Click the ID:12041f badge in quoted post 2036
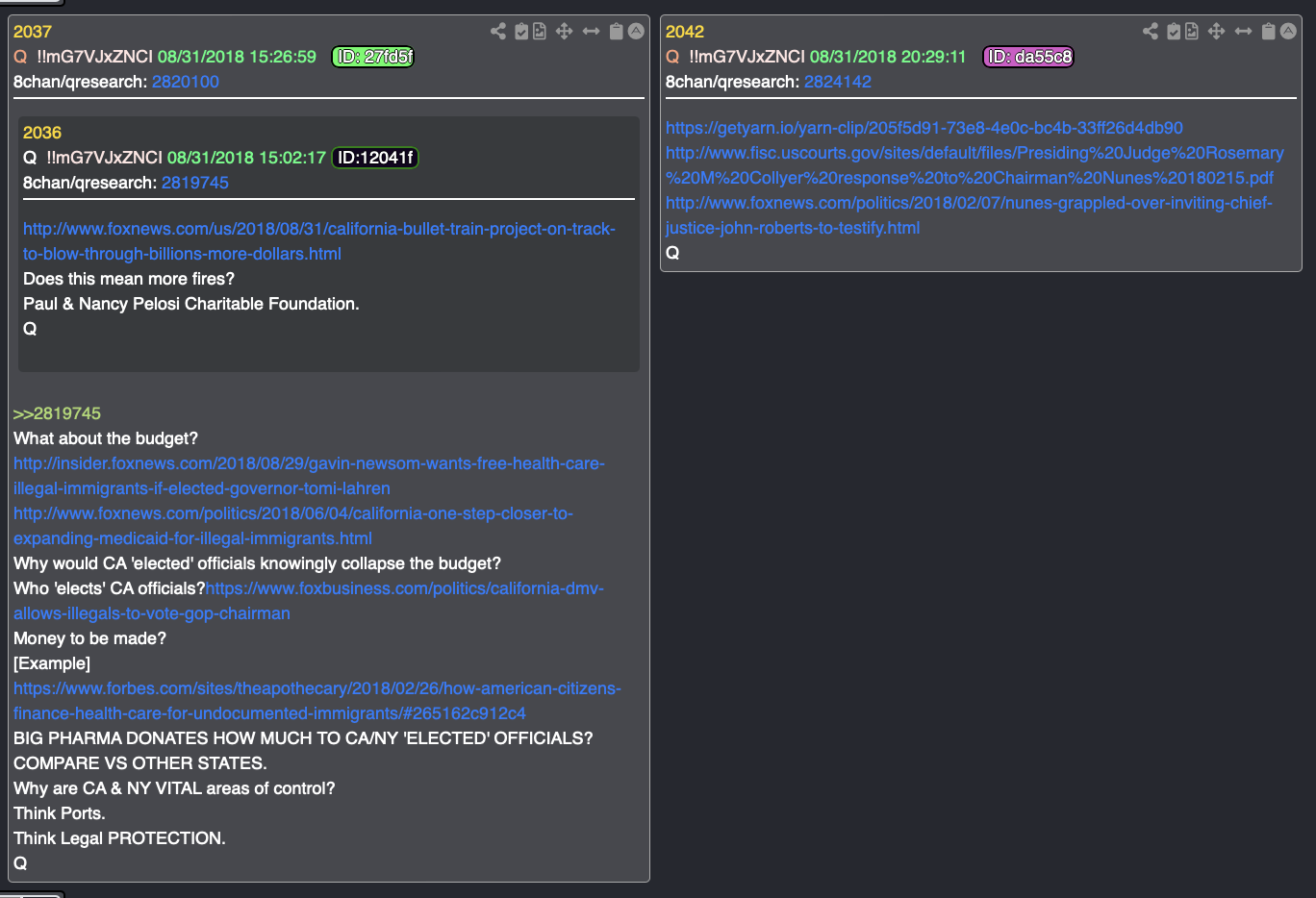1316x898 pixels. pyautogui.click(x=375, y=158)
